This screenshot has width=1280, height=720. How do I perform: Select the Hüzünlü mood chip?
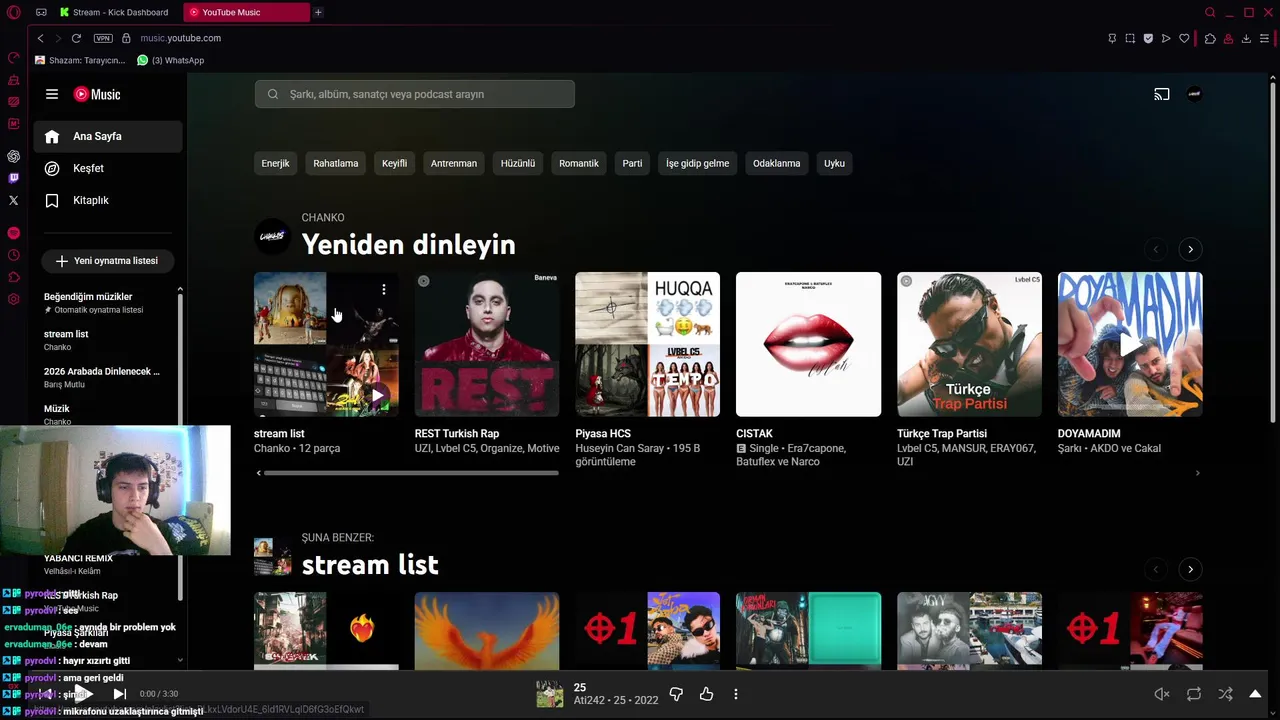click(x=518, y=163)
